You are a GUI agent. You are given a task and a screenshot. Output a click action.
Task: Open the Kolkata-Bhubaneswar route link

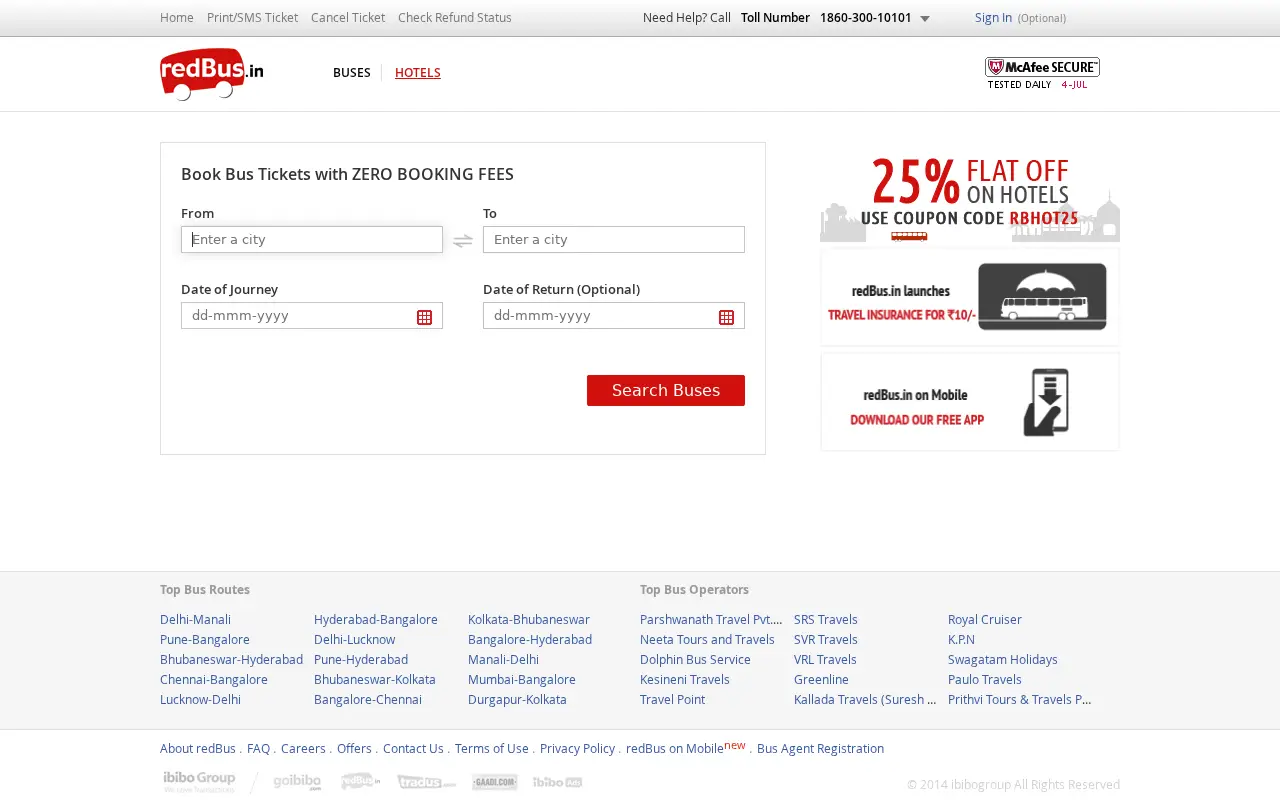click(x=529, y=619)
